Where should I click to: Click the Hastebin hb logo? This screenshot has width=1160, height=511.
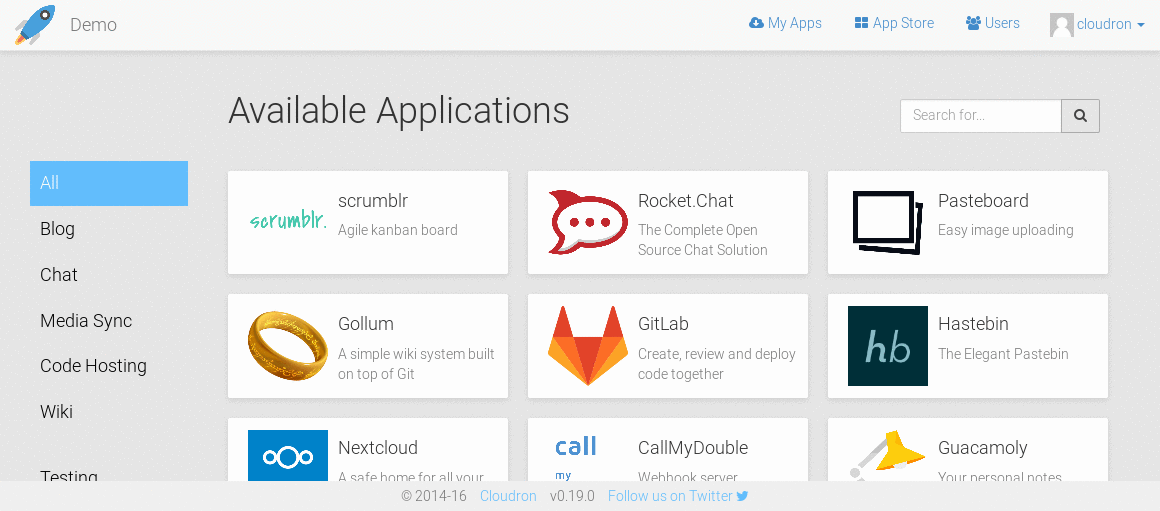[888, 346]
